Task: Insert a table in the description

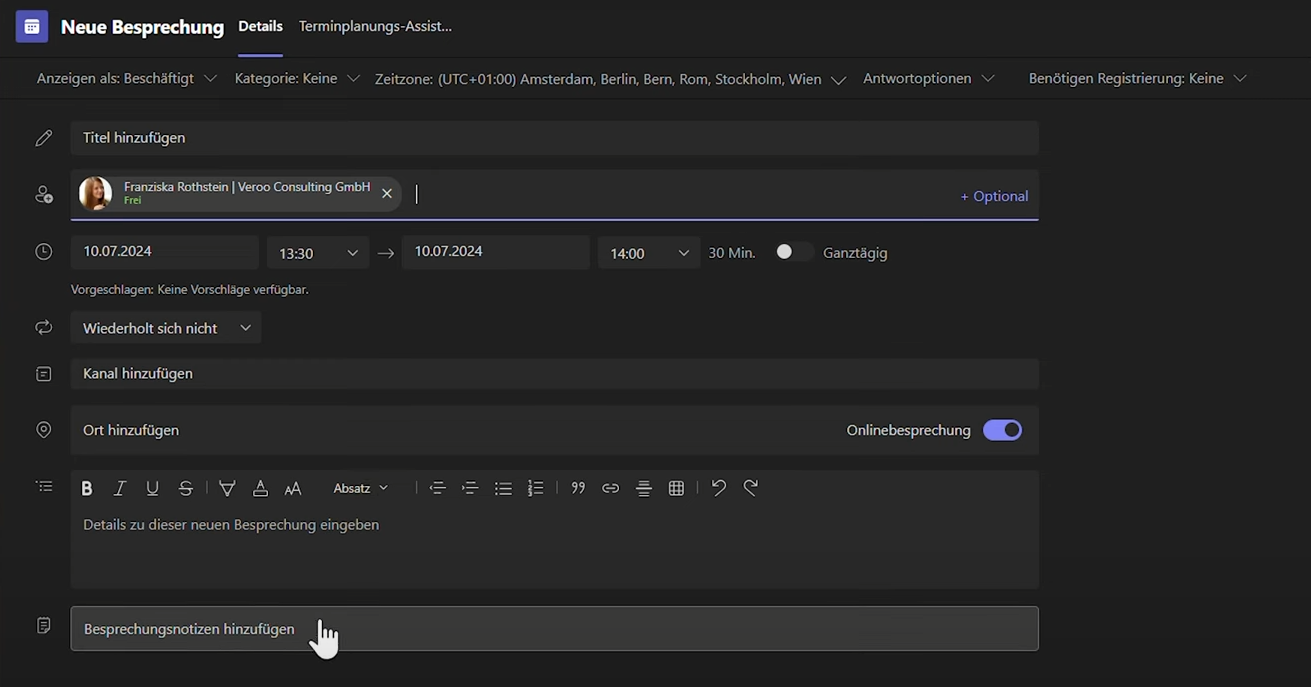Action: (676, 488)
